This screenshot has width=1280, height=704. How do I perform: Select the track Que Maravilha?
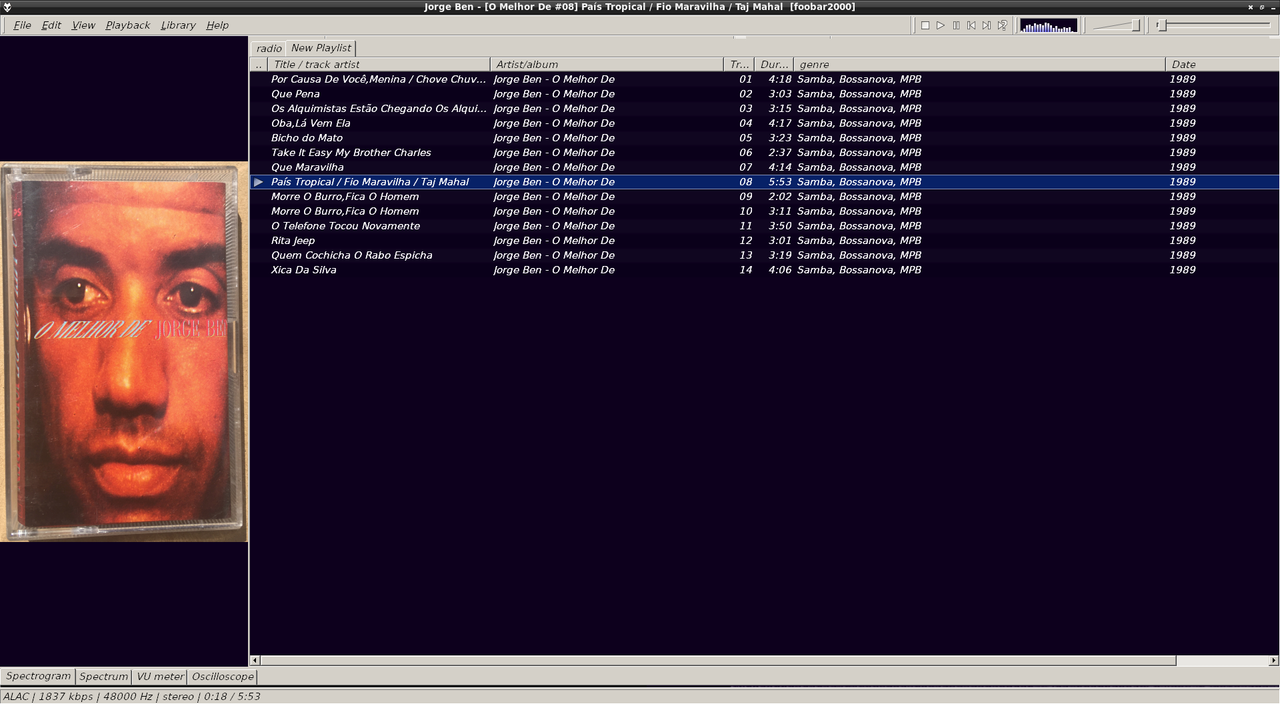pos(765,167)
